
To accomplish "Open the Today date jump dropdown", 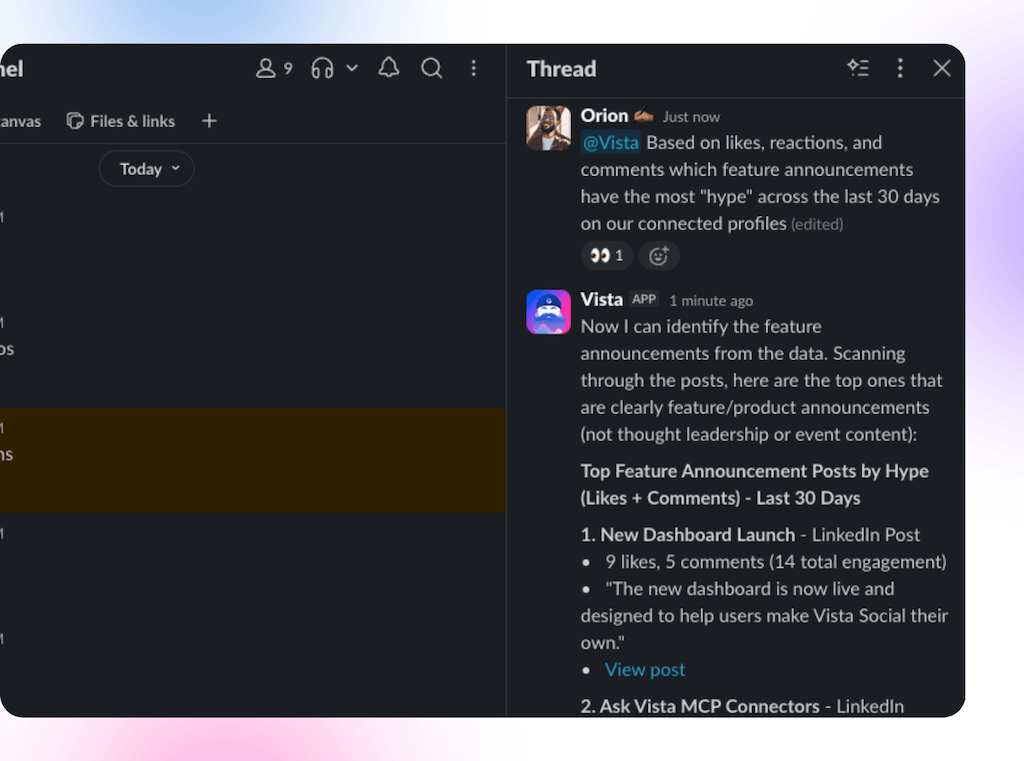I will [x=147, y=169].
